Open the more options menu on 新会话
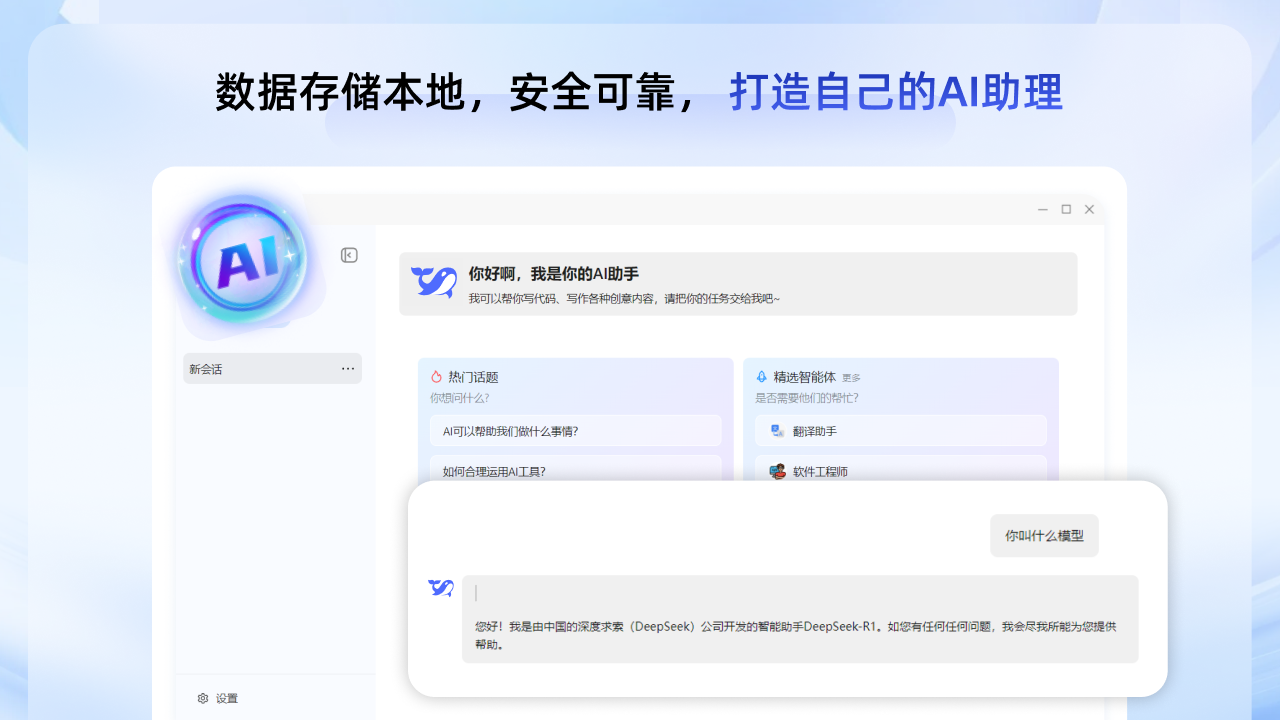Screen dimensions: 1280x720 pos(348,368)
